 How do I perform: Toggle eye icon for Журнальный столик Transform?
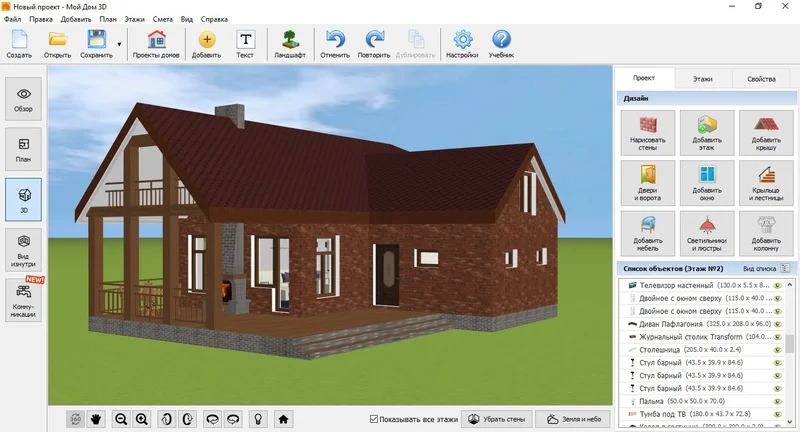pos(778,337)
